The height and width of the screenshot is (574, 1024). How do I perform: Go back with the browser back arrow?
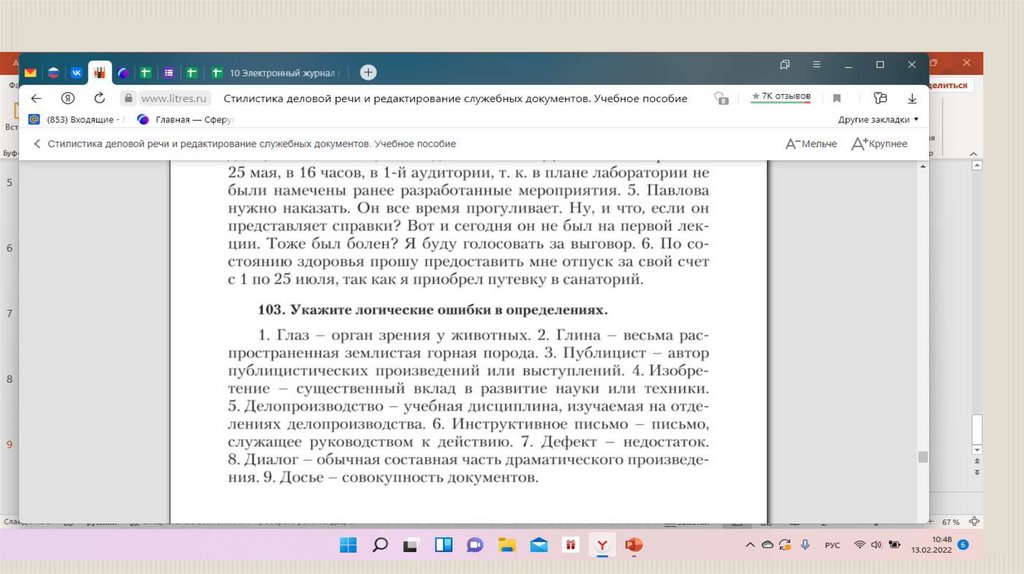click(x=36, y=98)
